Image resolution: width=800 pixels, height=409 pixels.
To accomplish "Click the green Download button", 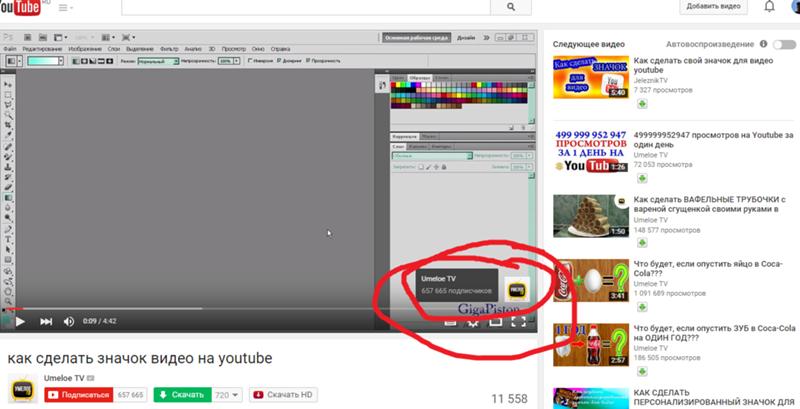I will [x=182, y=395].
